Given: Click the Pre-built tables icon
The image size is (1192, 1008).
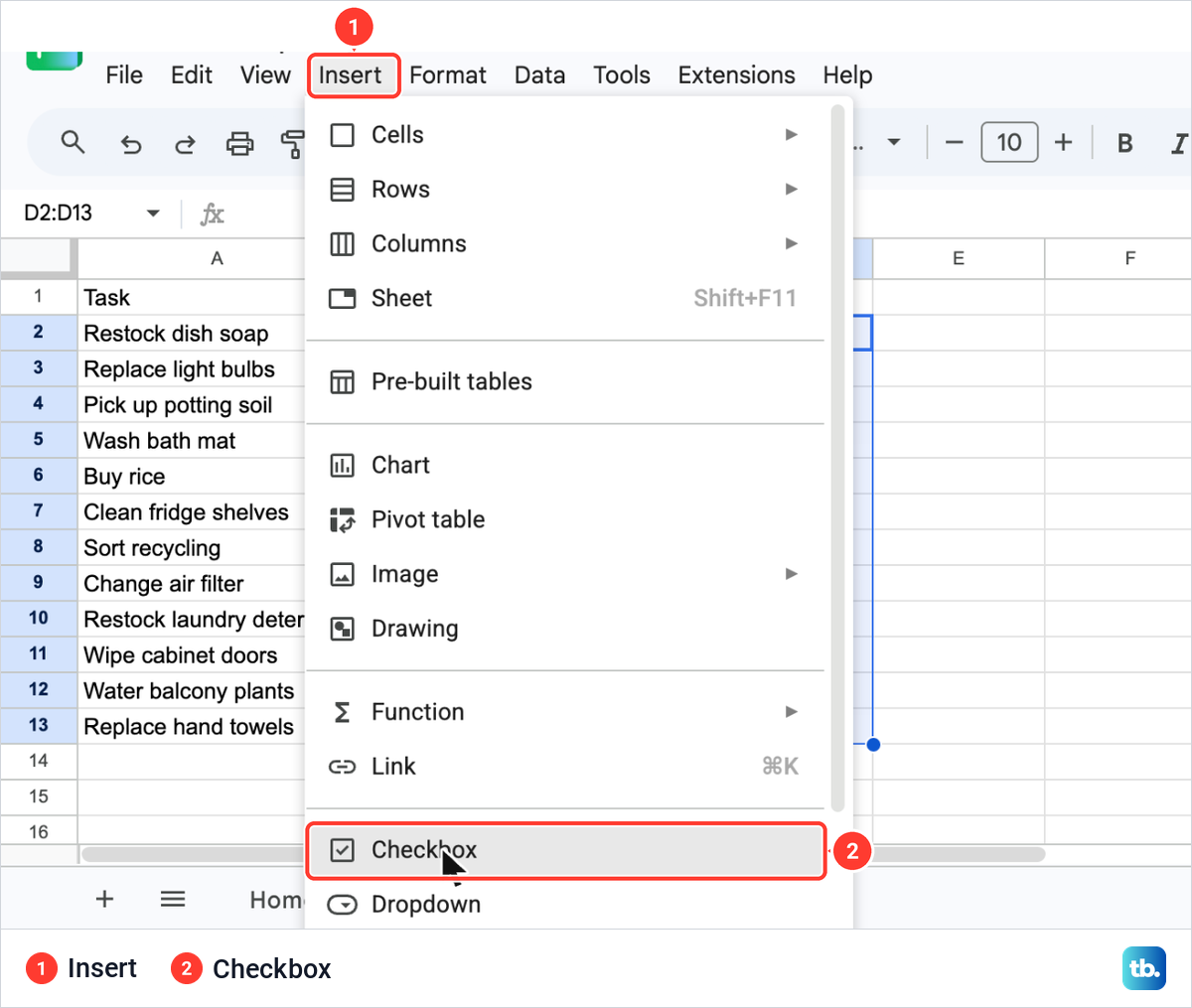Looking at the screenshot, I should point(342,381).
